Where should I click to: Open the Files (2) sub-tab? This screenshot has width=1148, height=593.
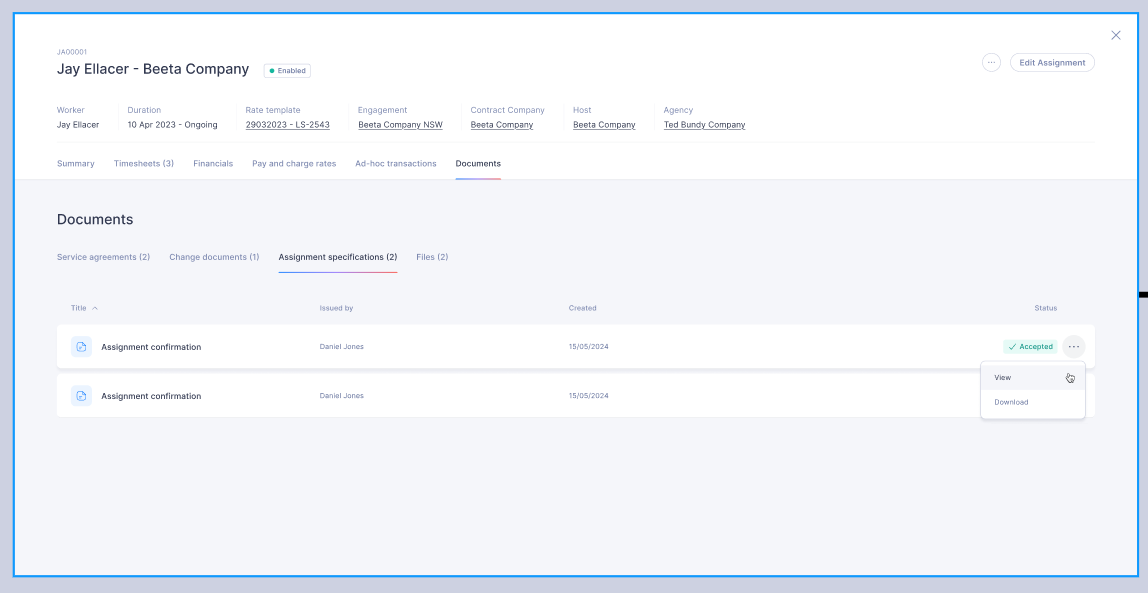(x=432, y=258)
